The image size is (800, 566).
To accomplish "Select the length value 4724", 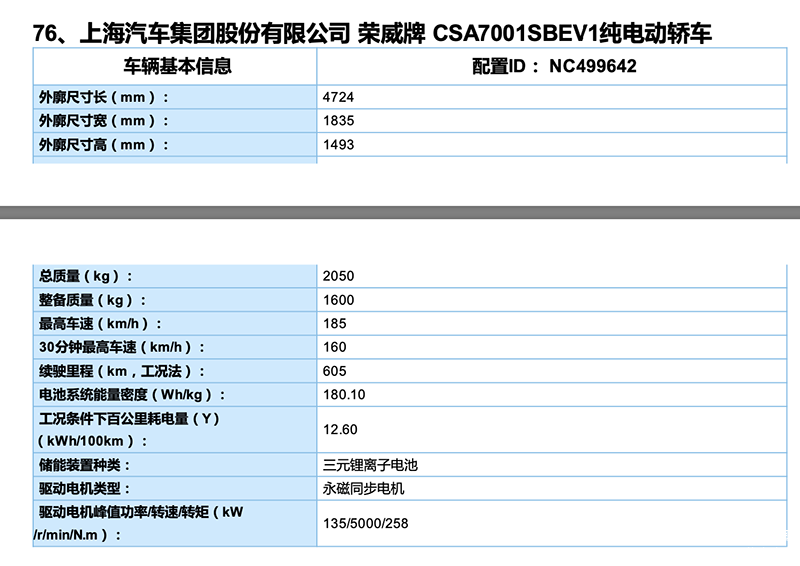I will [339, 97].
